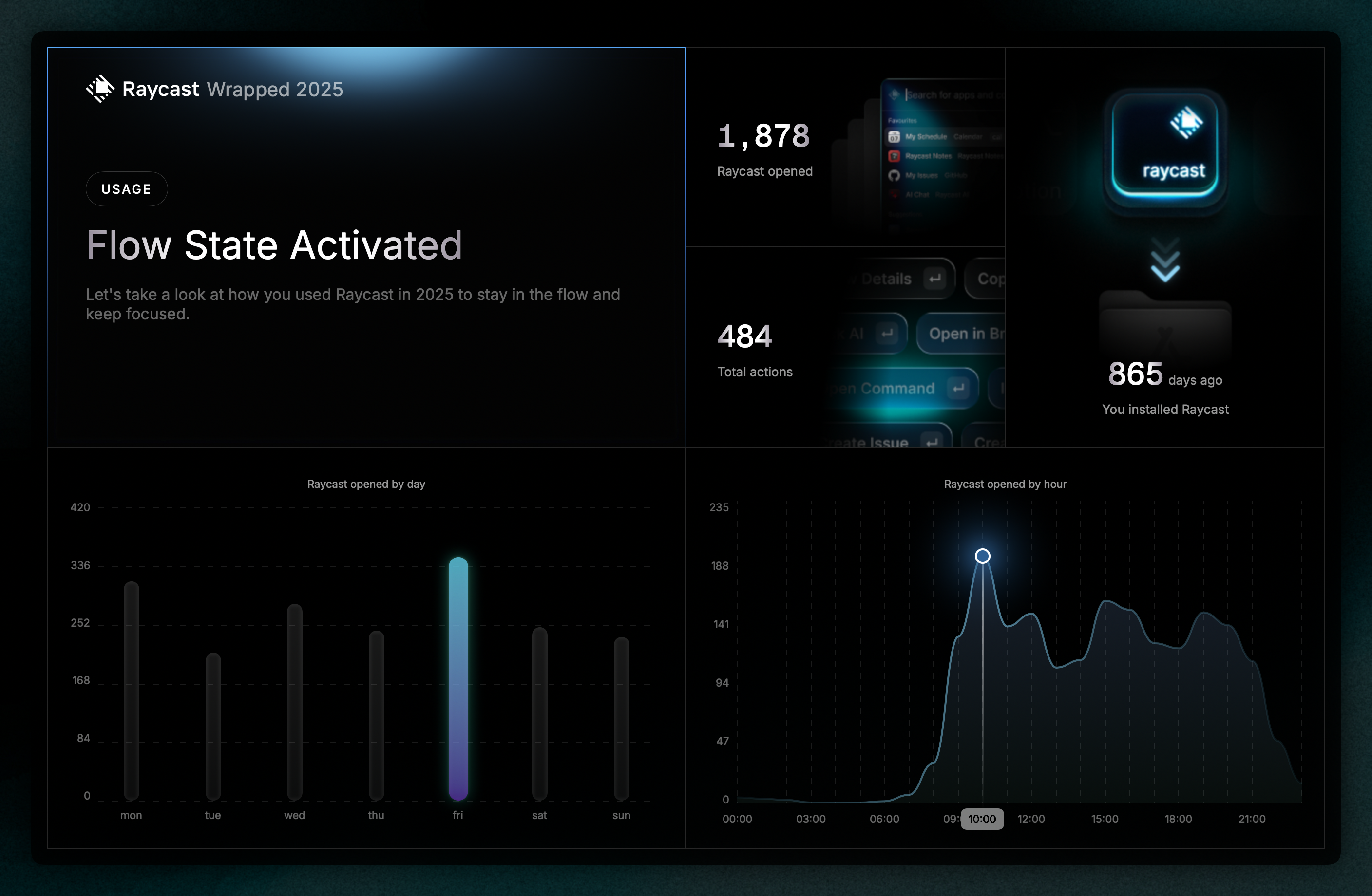Click the My Issues GitHub icon
The width and height of the screenshot is (1372, 896).
pos(894,176)
